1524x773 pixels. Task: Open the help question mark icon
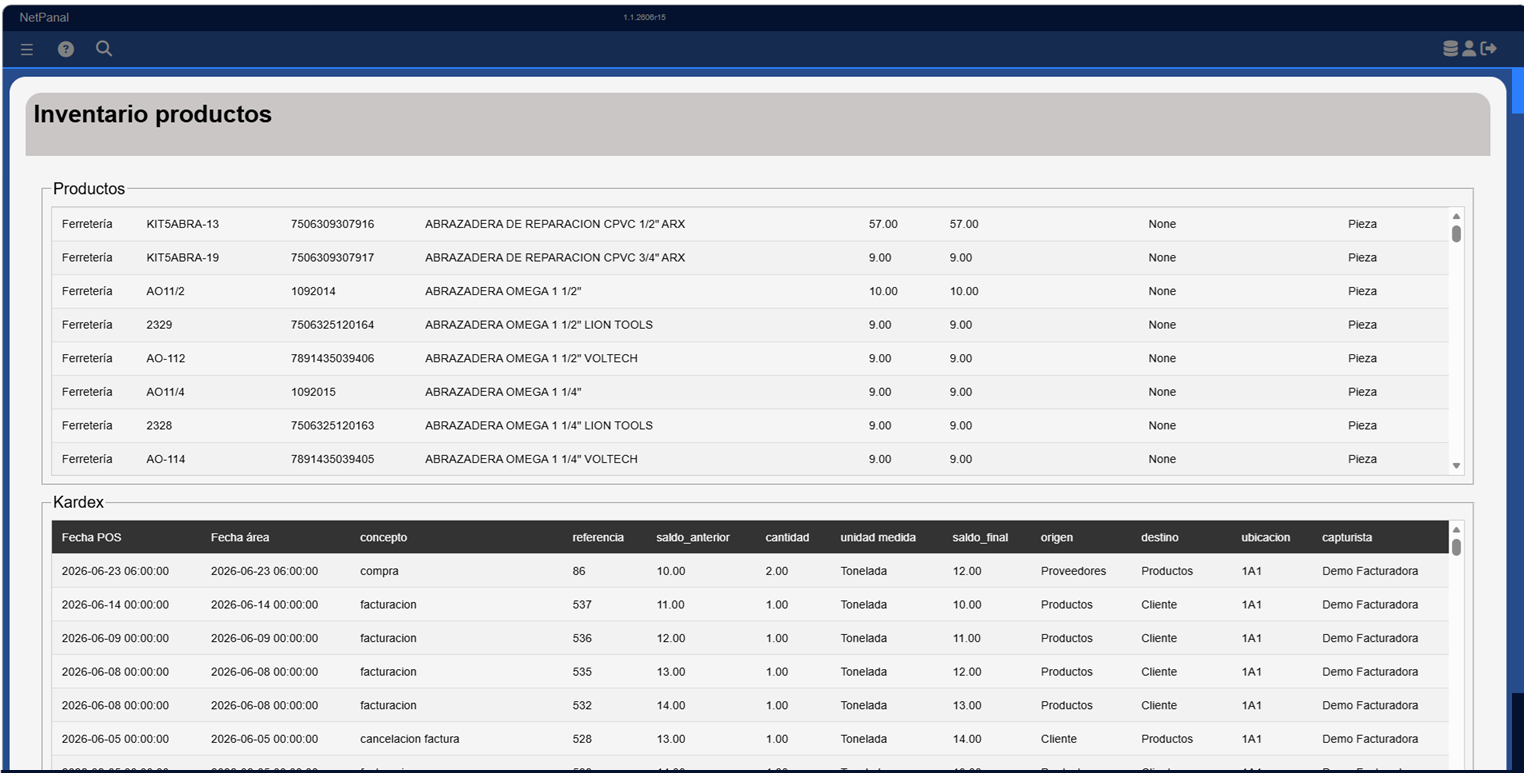[66, 49]
